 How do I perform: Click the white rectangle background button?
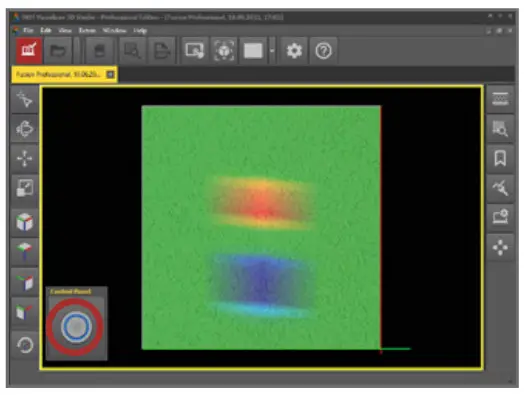click(253, 51)
